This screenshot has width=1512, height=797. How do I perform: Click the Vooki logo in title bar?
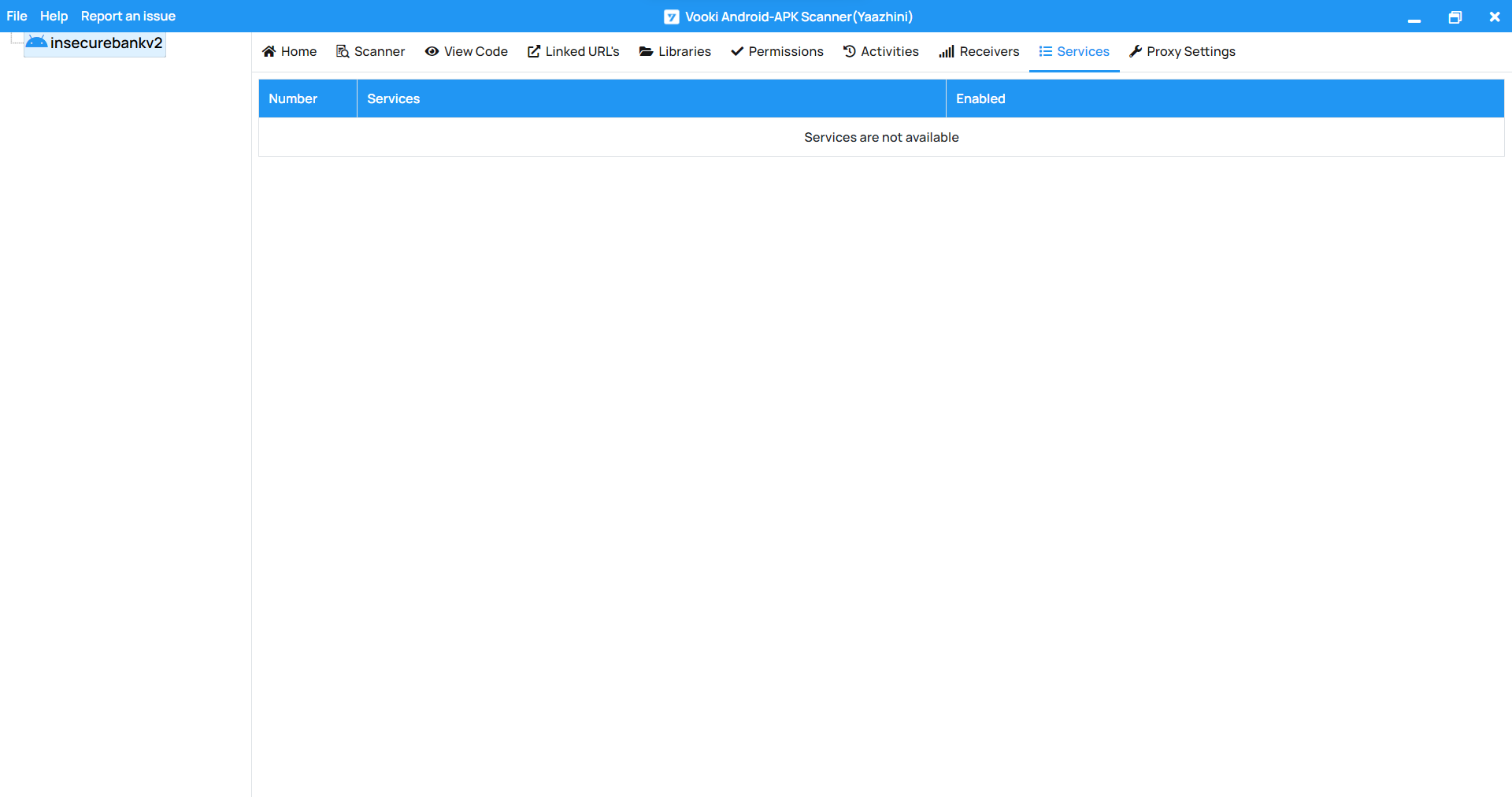(x=672, y=17)
